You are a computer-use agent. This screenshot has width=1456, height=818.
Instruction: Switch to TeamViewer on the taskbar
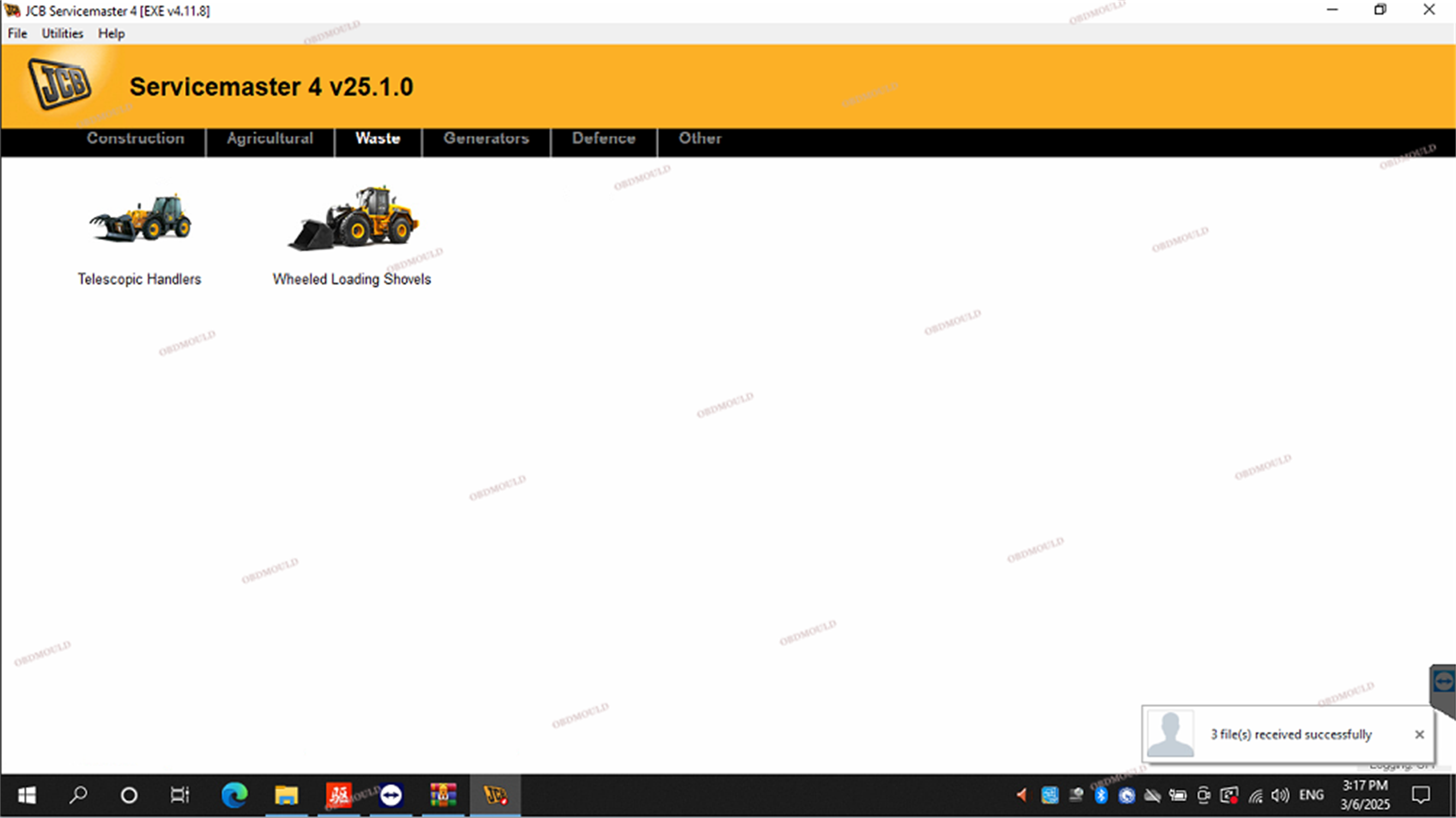[390, 796]
